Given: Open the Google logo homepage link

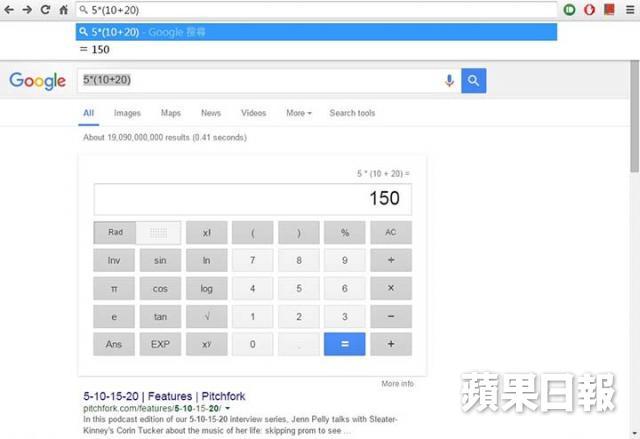Looking at the screenshot, I should (38, 81).
